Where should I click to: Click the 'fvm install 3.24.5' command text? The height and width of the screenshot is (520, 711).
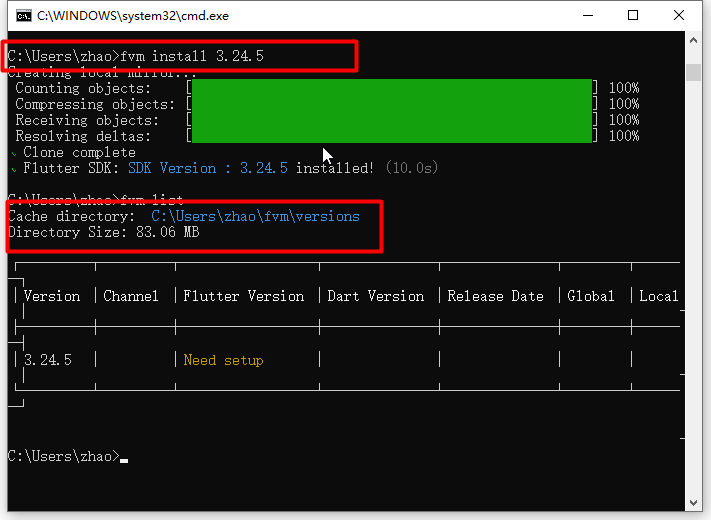(192, 56)
